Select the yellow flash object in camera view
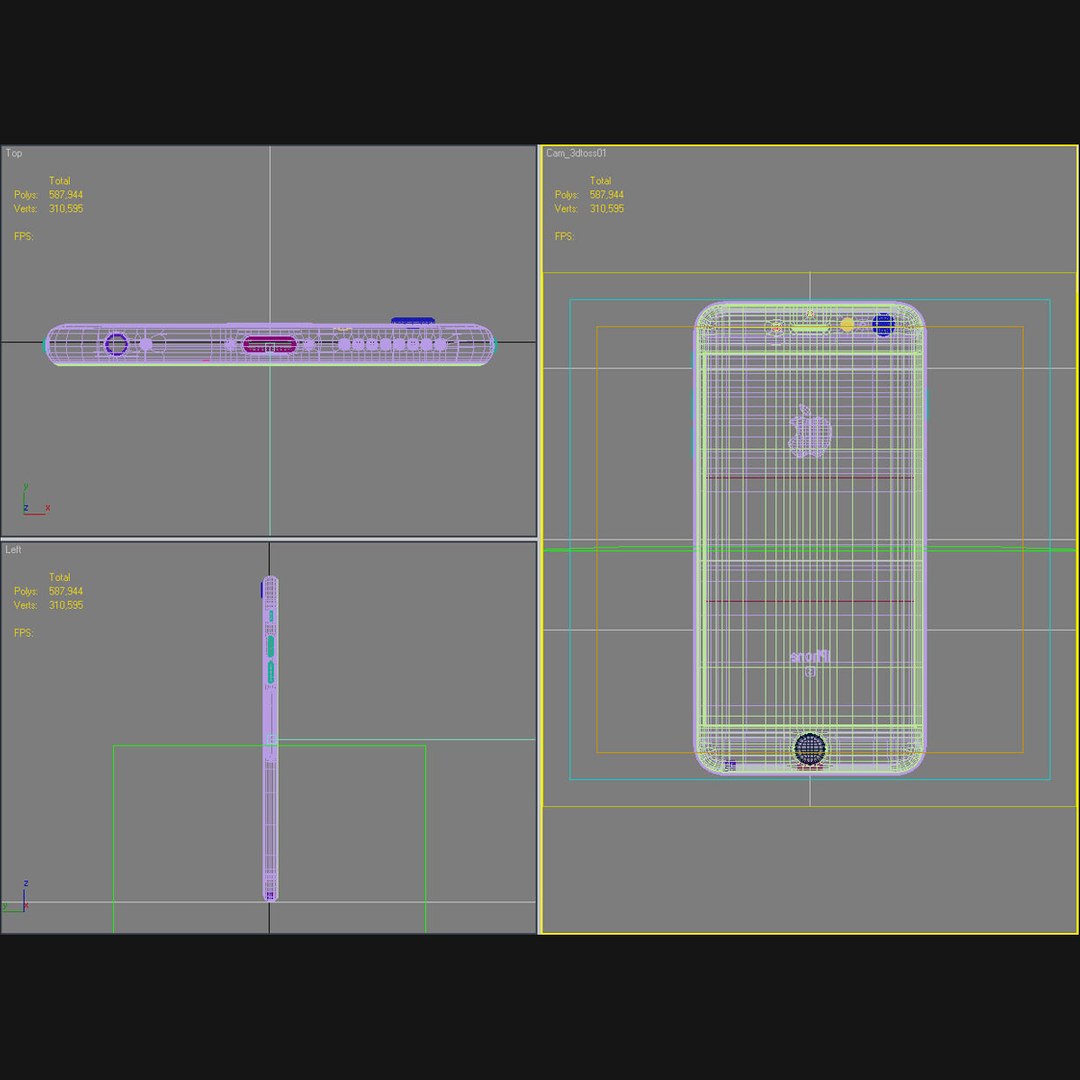Screen dimensions: 1080x1080 (x=847, y=324)
